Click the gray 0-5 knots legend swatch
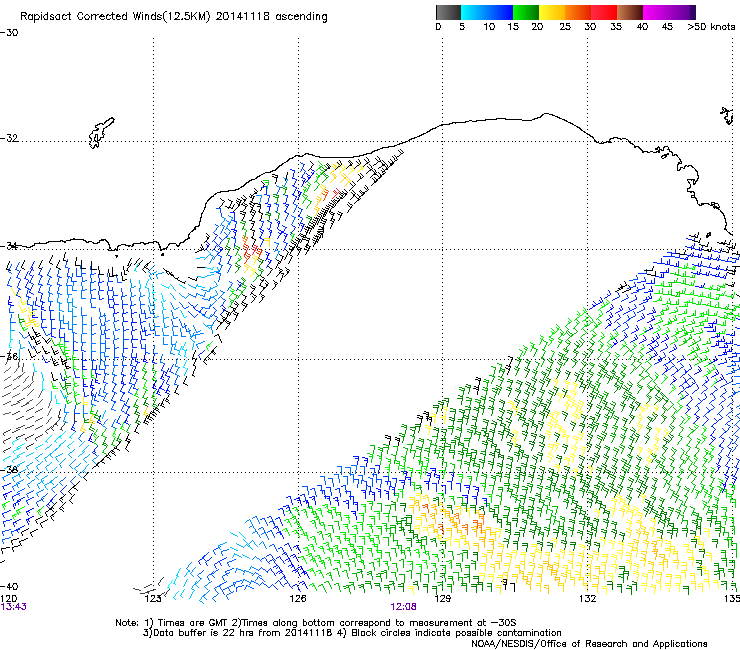Image resolution: width=740 pixels, height=650 pixels. click(x=448, y=12)
